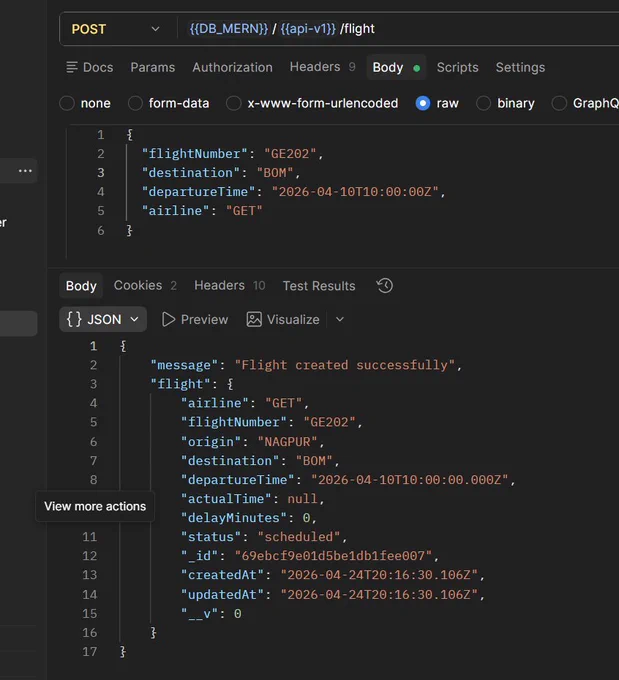This screenshot has height=680, width=619.
Task: Open the Scripts tab
Action: [457, 67]
